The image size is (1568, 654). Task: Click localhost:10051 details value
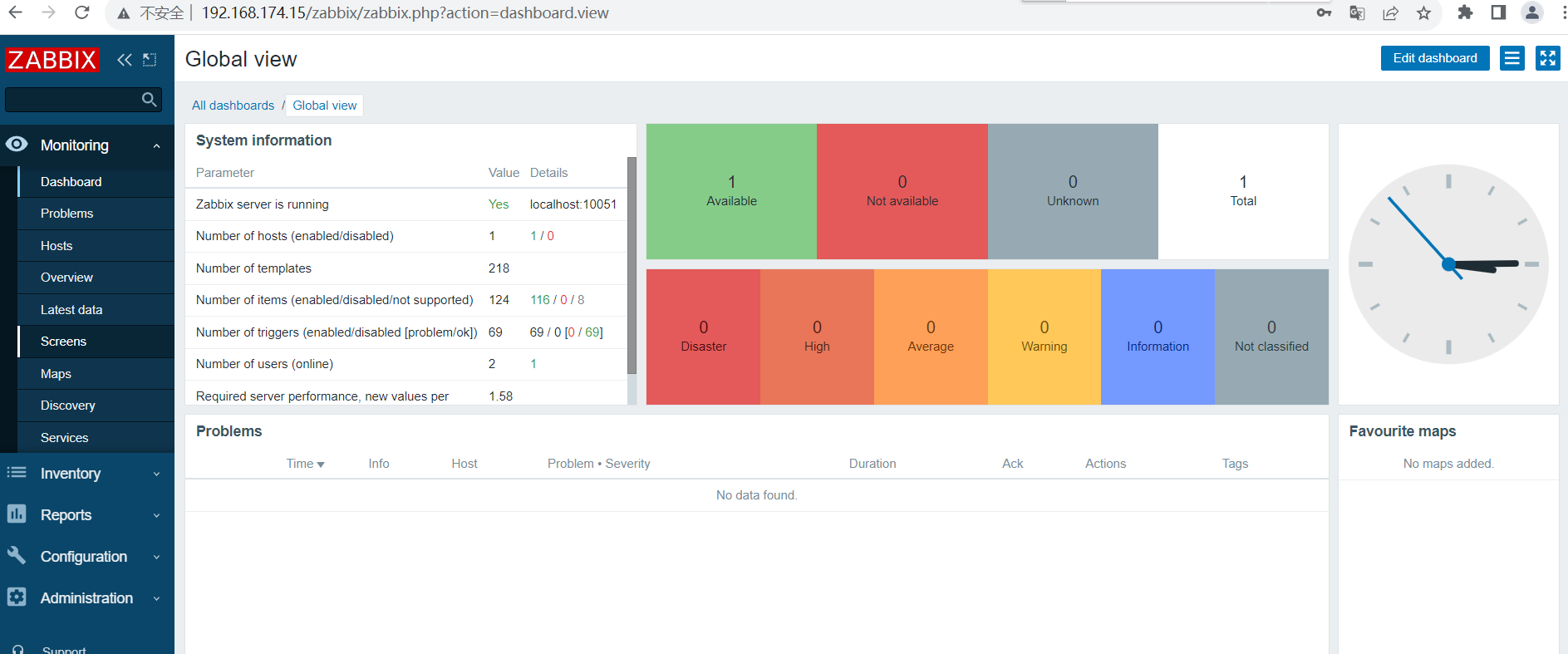(x=573, y=204)
